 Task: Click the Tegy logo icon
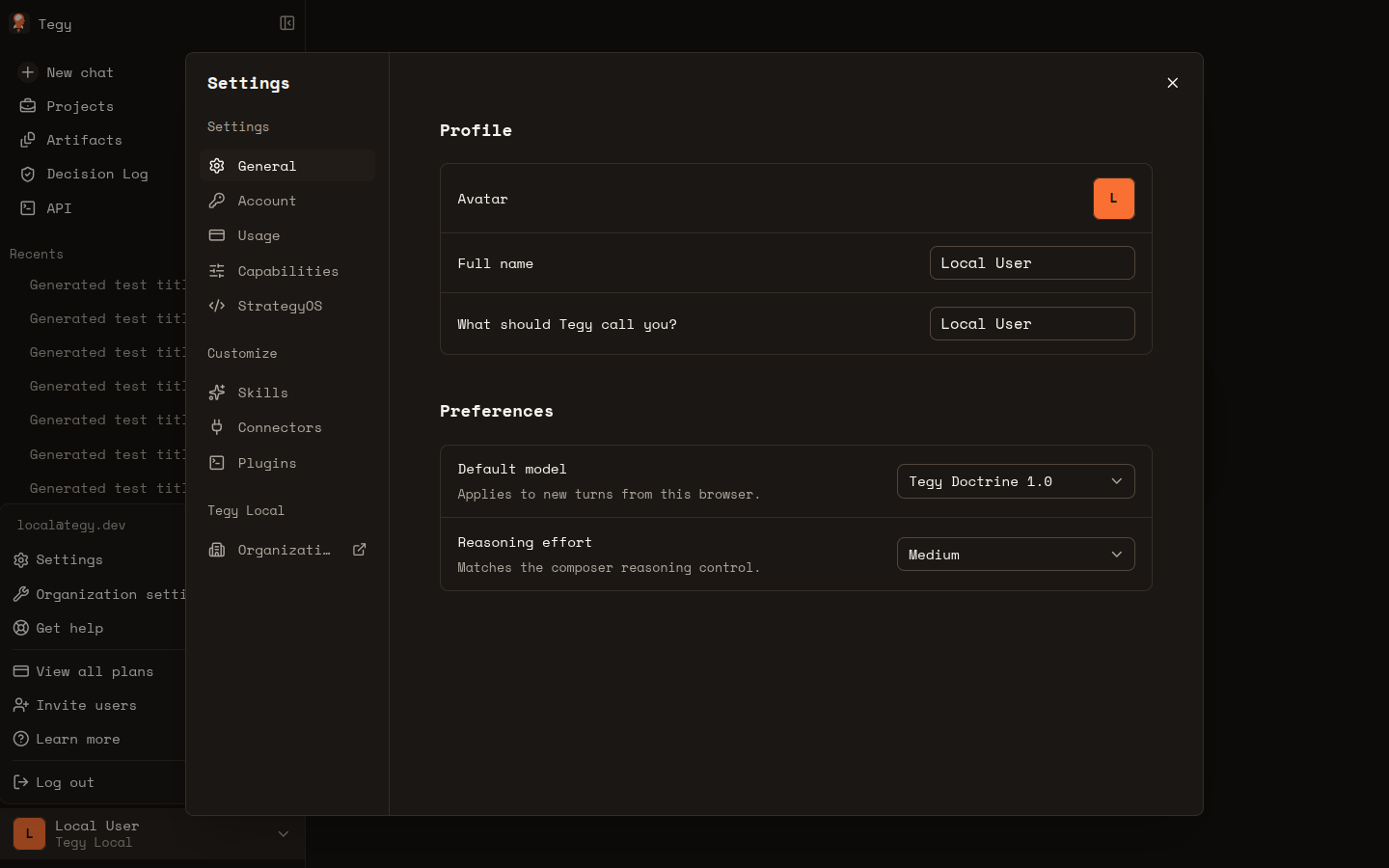click(18, 23)
